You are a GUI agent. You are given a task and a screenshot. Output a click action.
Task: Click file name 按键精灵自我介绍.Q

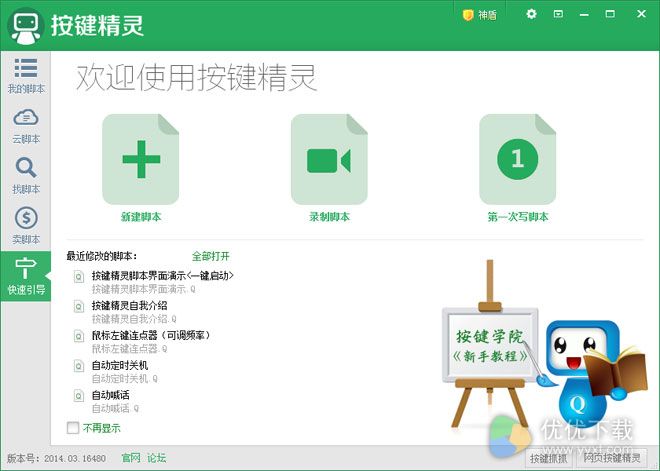pos(134,319)
